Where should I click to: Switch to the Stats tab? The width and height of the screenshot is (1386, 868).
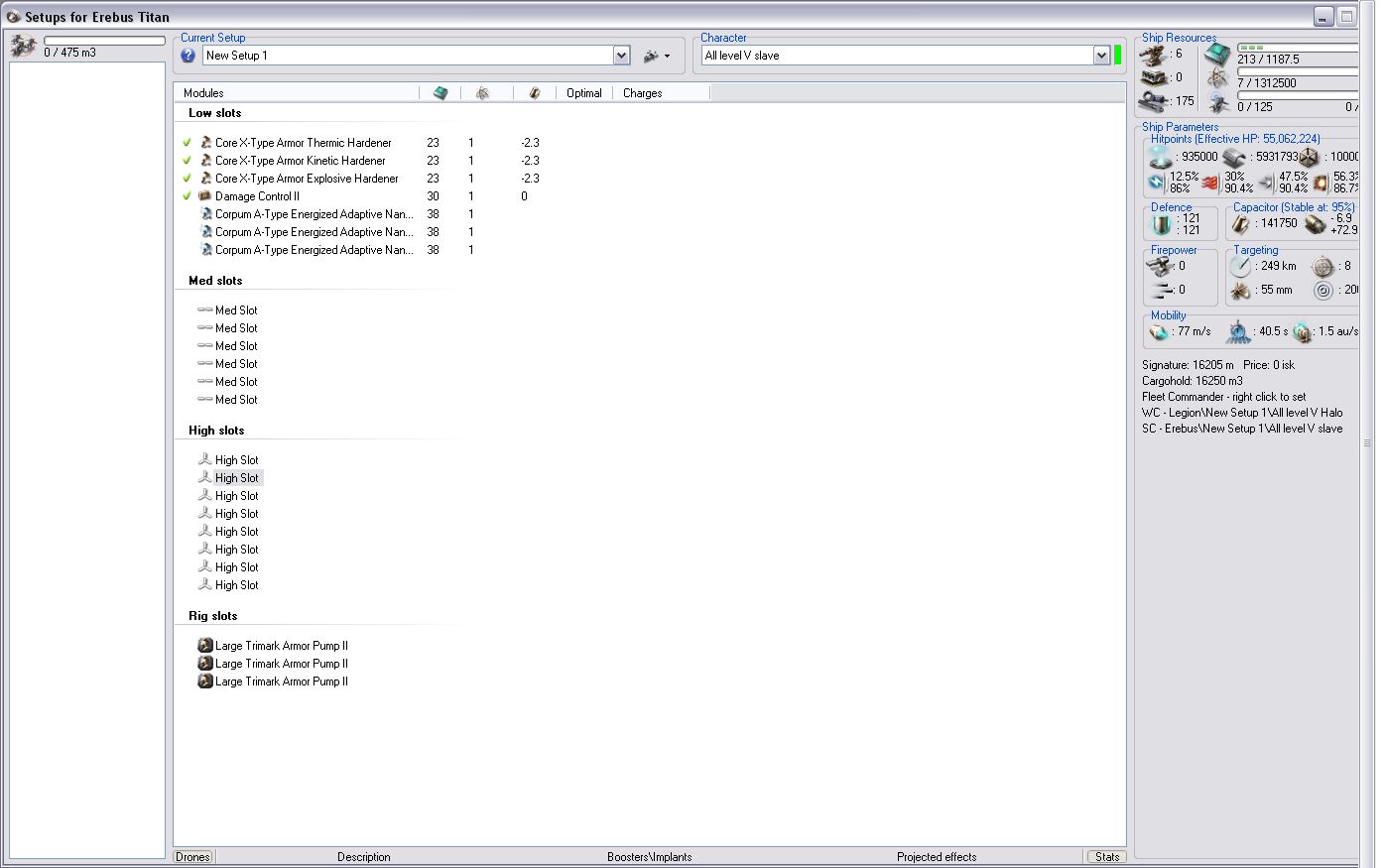[1107, 857]
